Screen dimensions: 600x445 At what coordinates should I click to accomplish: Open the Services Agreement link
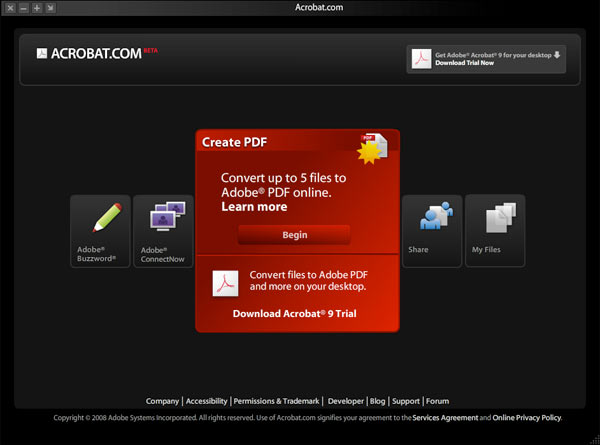pyautogui.click(x=444, y=417)
